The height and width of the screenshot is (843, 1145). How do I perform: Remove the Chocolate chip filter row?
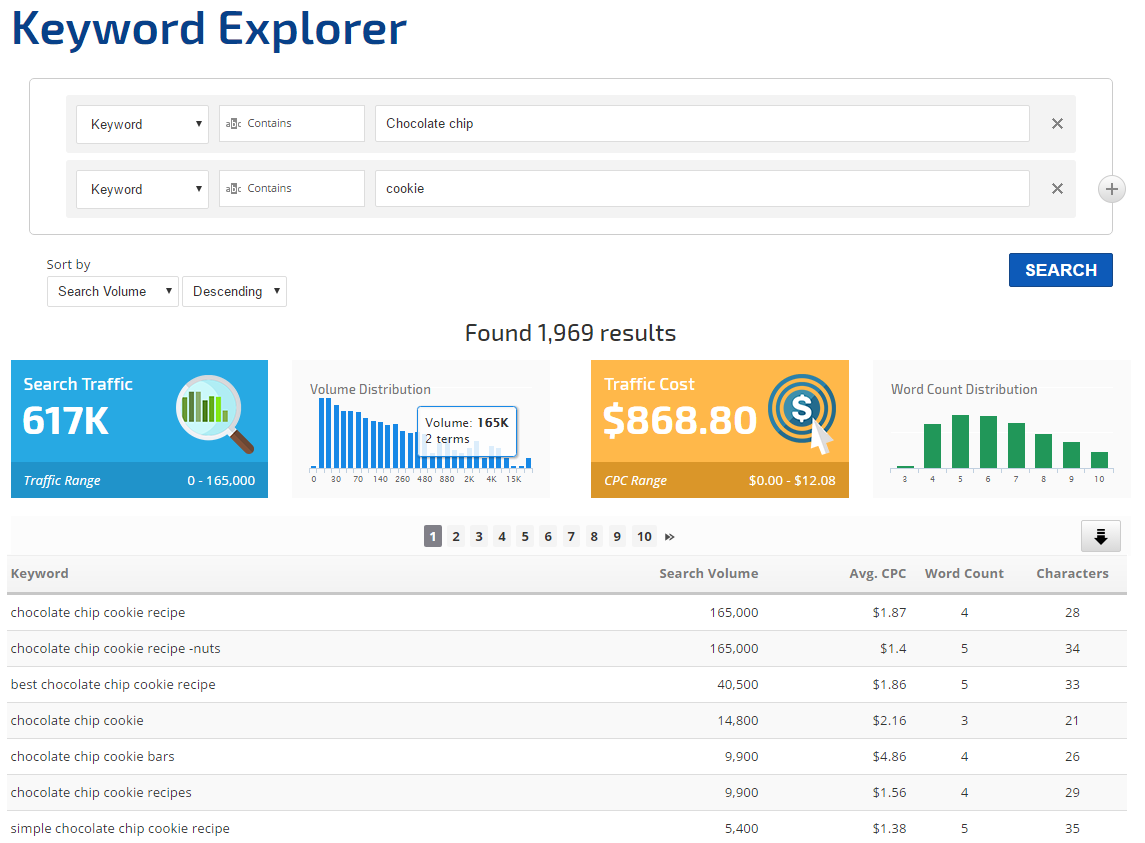[x=1057, y=124]
